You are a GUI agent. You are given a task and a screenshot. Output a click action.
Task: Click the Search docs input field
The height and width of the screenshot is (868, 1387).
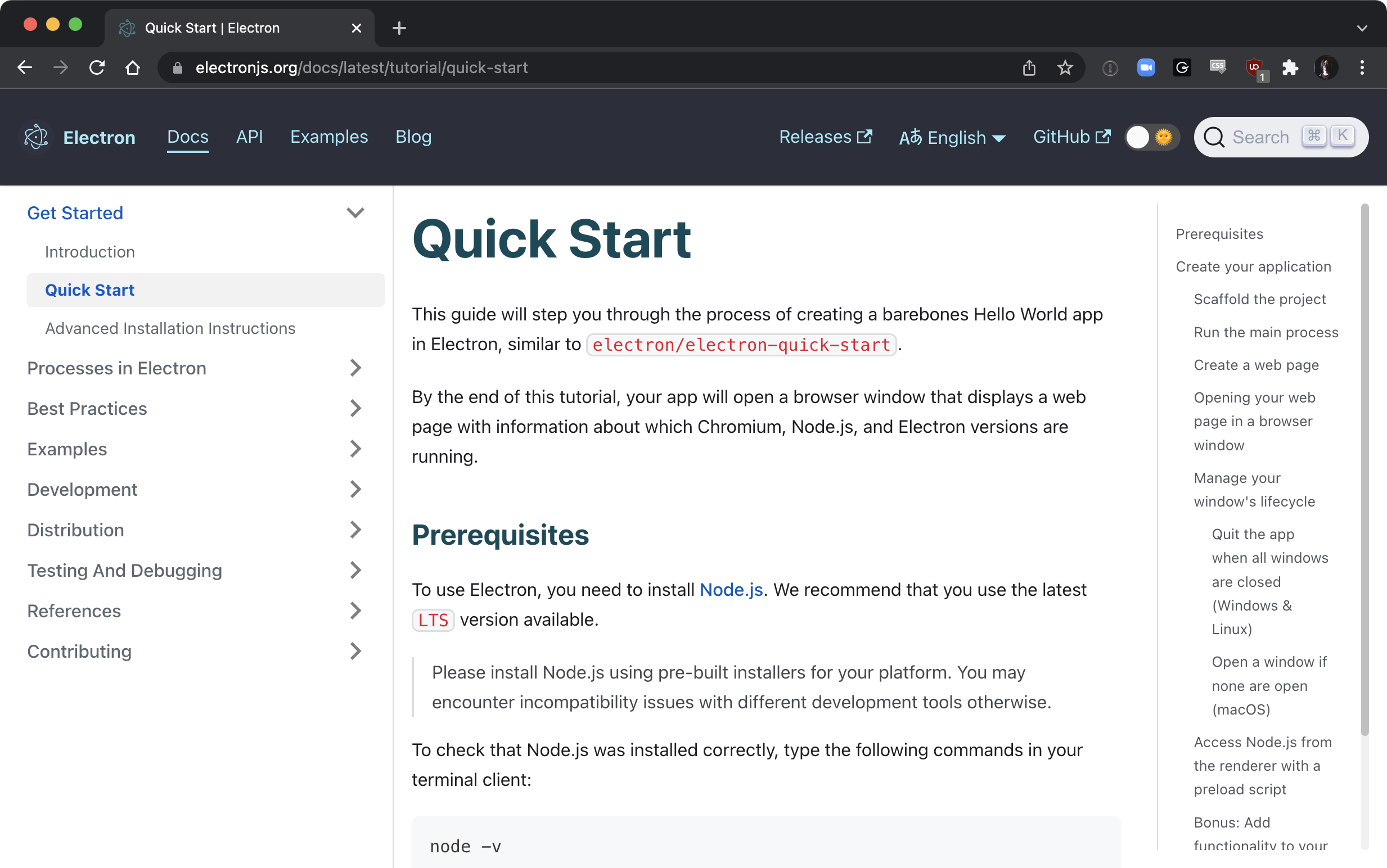tap(1281, 137)
